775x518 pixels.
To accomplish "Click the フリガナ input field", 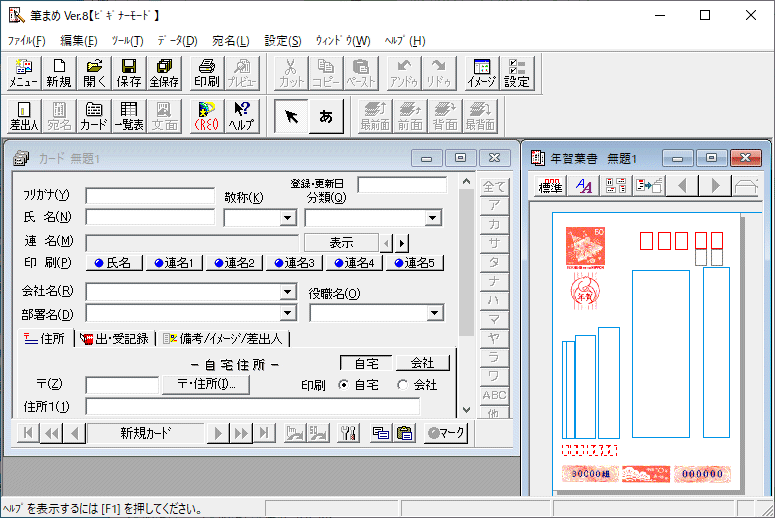I will click(x=150, y=195).
